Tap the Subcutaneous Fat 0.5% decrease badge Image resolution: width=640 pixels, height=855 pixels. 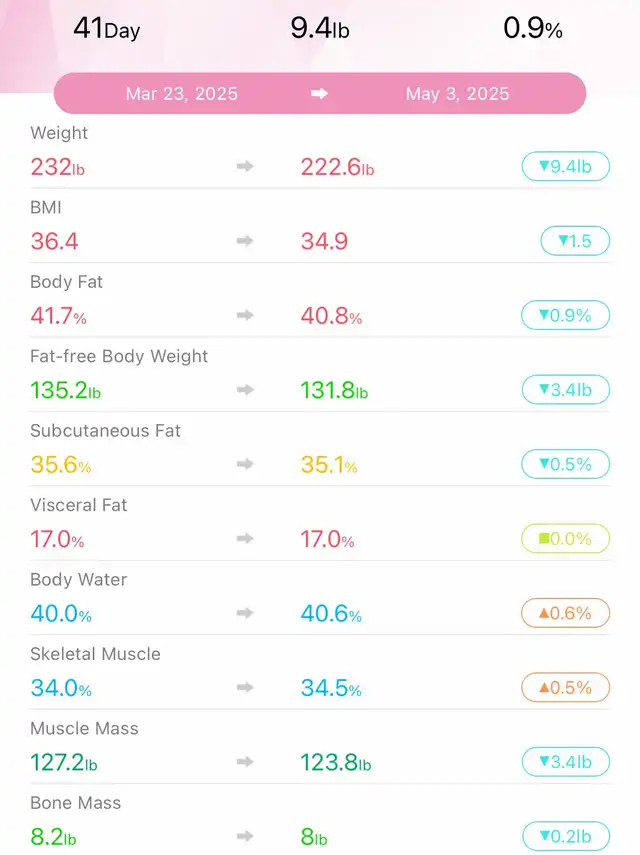[565, 464]
